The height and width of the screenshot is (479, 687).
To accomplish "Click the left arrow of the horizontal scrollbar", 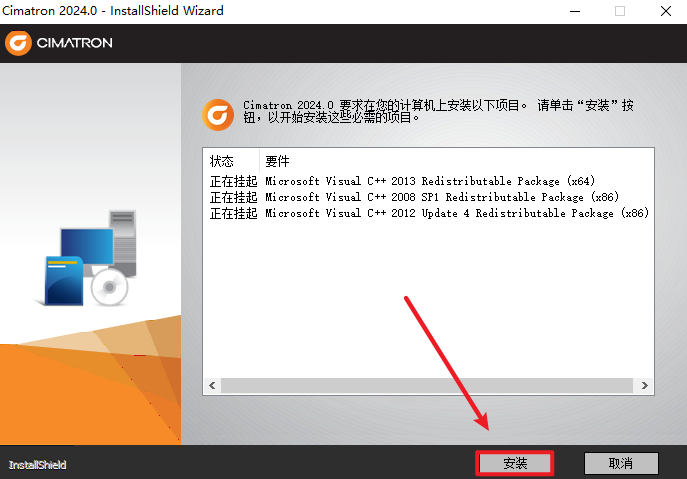I will pos(211,385).
